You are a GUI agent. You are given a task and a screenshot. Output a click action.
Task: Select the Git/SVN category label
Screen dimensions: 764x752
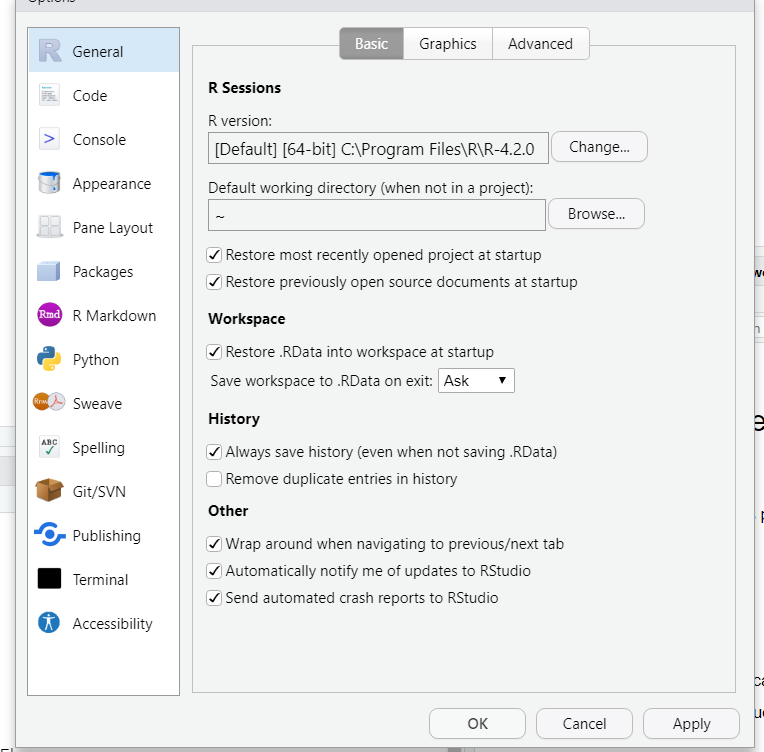point(99,492)
